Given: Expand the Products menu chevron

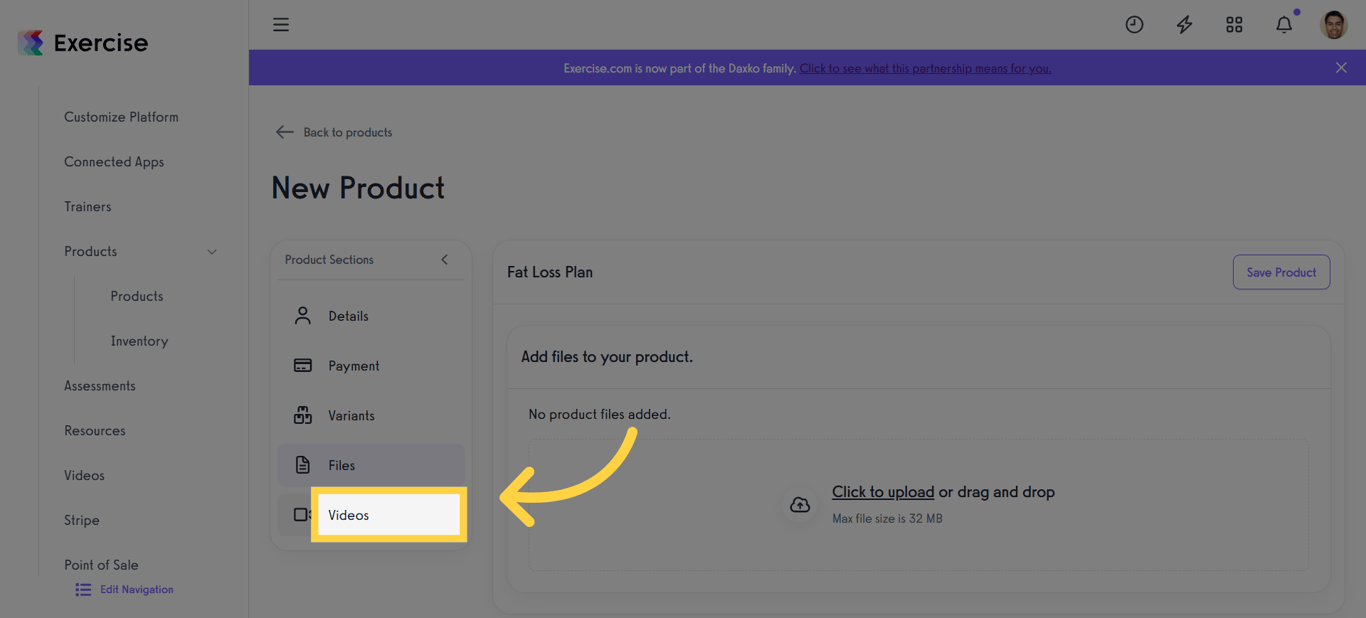Looking at the screenshot, I should (211, 252).
